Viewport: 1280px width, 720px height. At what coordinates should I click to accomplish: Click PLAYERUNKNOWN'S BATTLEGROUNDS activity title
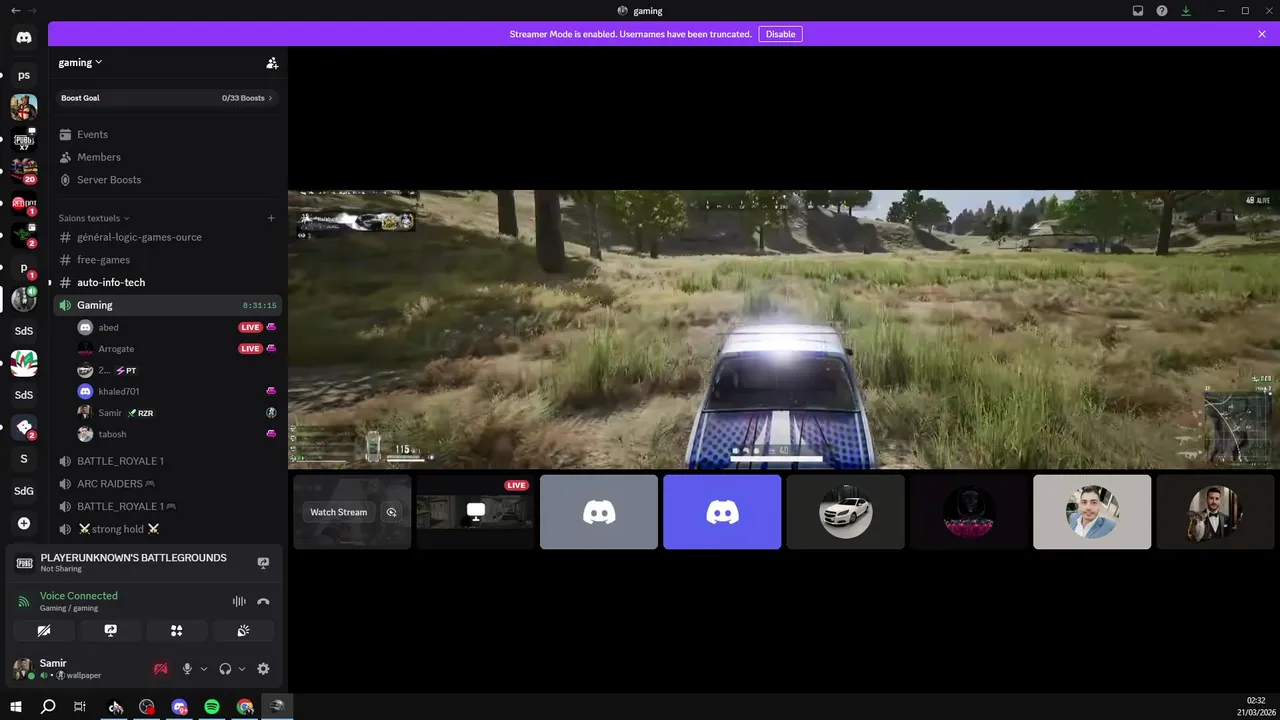(x=133, y=558)
